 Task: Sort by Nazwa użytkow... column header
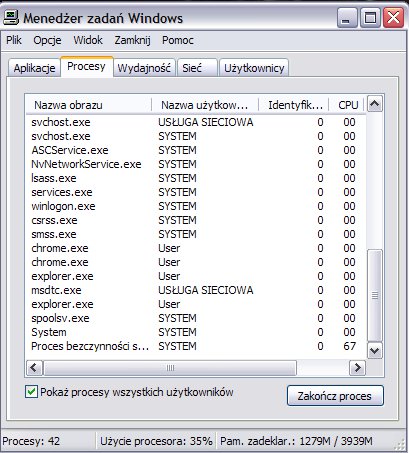[205, 105]
